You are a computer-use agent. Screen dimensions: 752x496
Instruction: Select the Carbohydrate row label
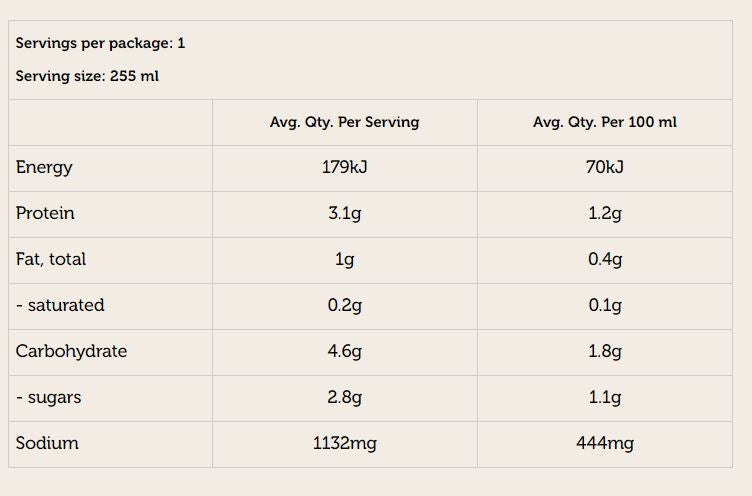[x=71, y=351]
